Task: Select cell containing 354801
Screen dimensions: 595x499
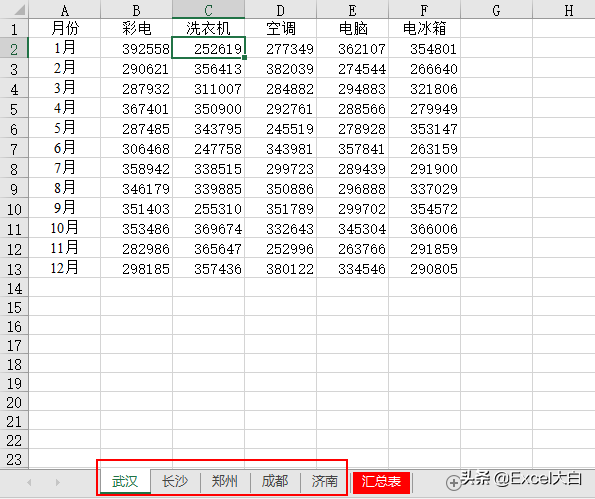Action: coord(424,48)
